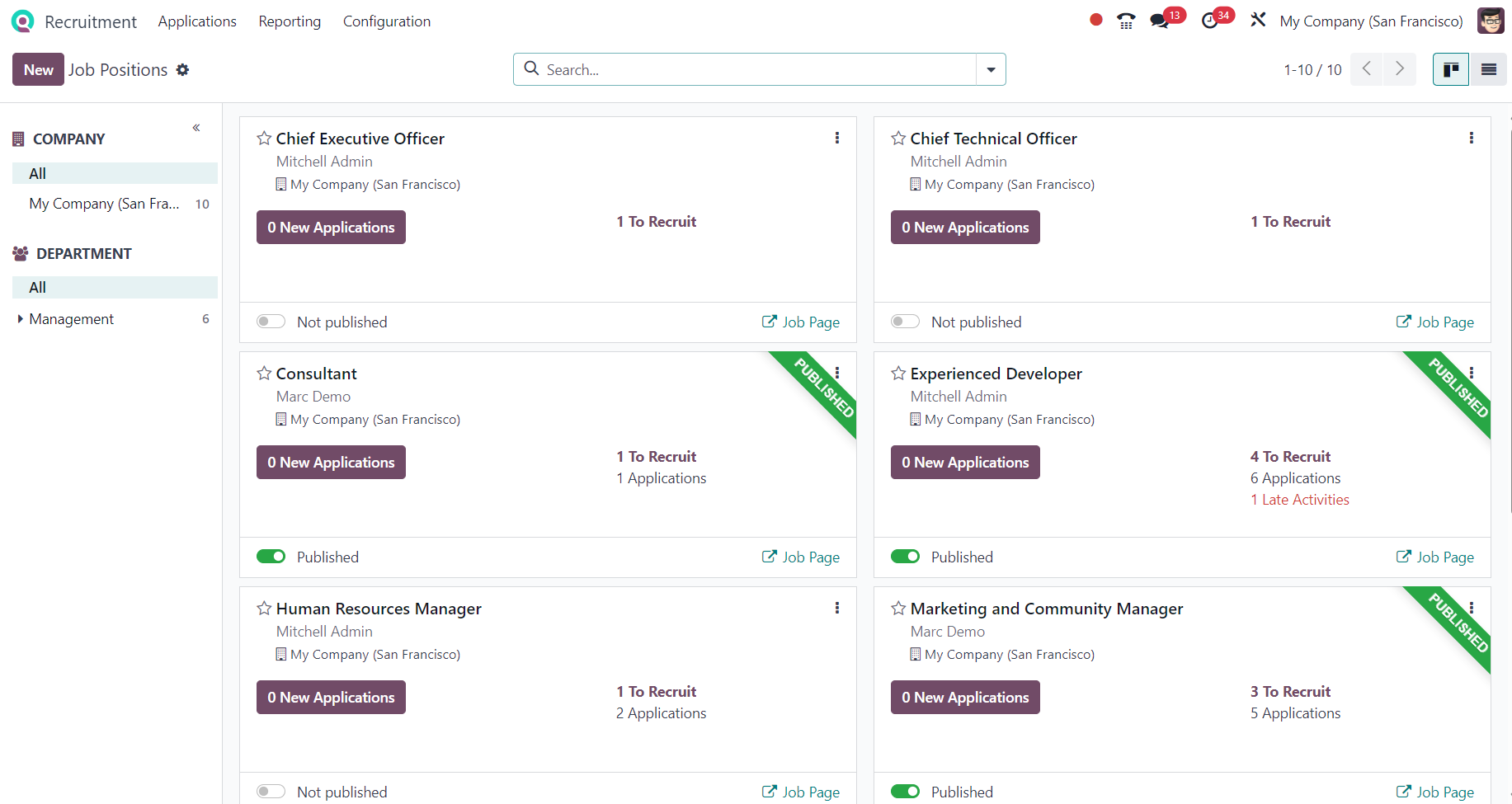
Task: Click the voip phone icon
Action: (1126, 21)
